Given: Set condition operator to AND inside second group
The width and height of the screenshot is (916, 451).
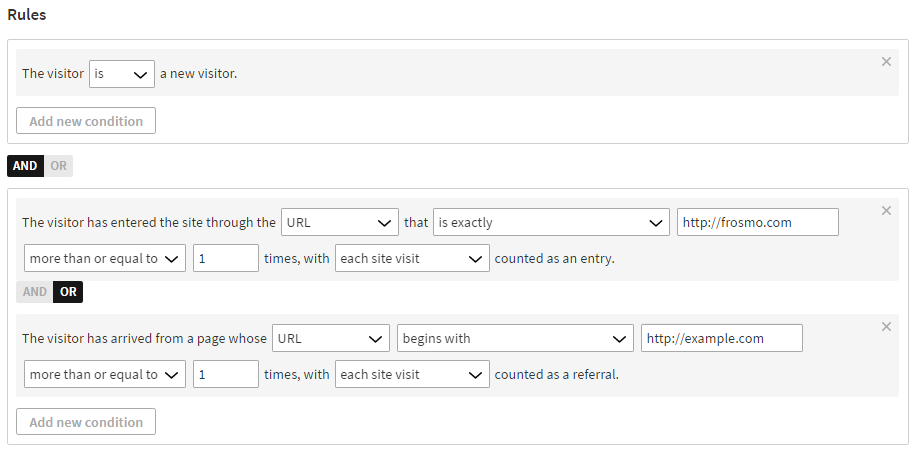Looking at the screenshot, I should coord(34,292).
